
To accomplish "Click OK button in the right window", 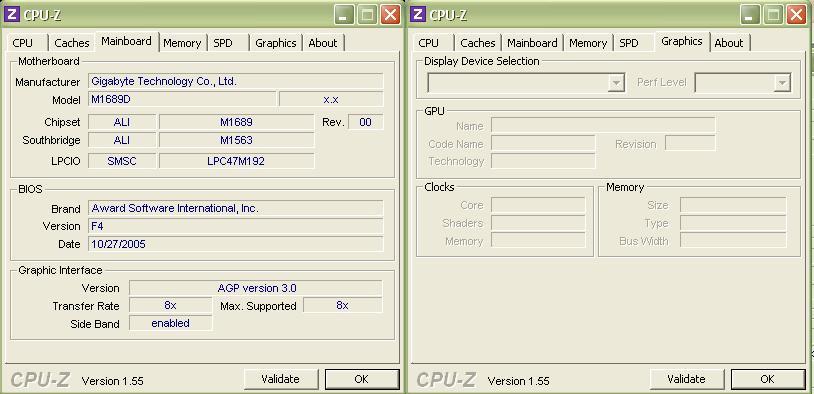I will point(768,379).
